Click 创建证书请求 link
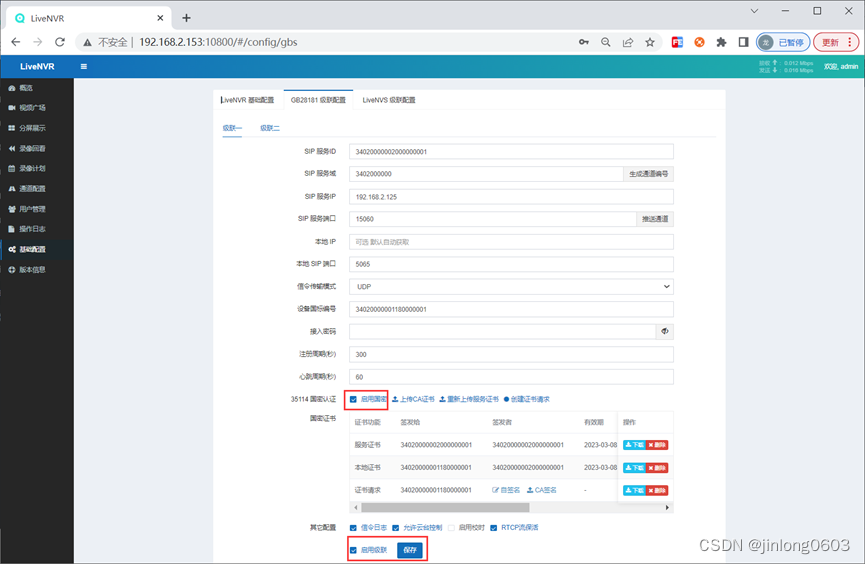Image resolution: width=865 pixels, height=564 pixels. 527,400
